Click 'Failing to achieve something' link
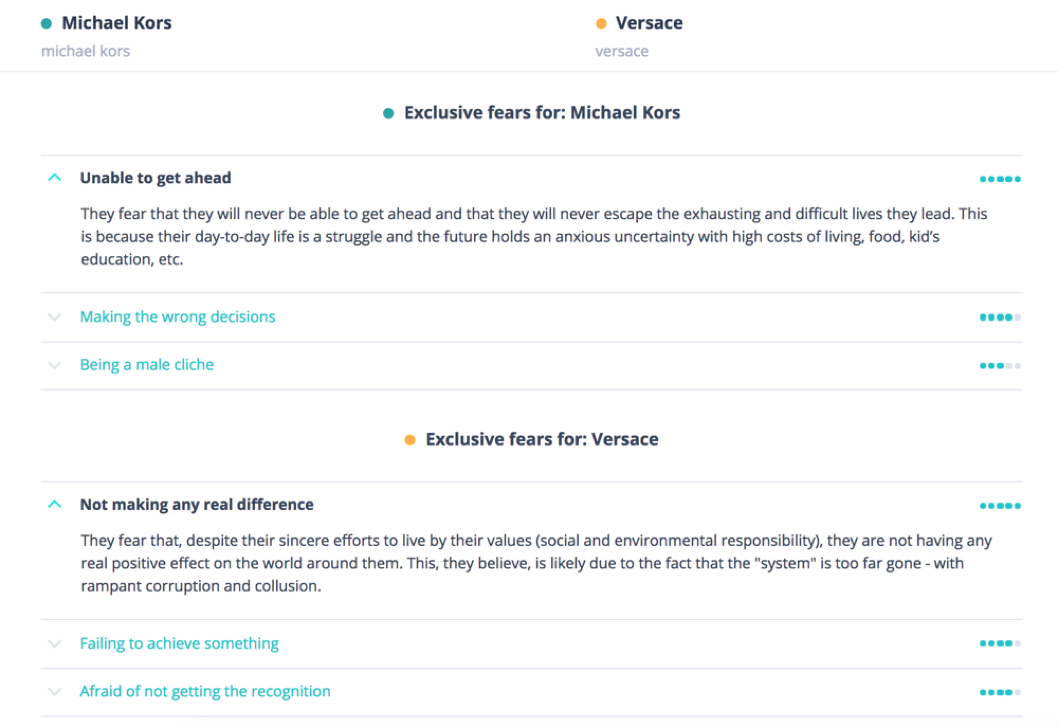 pyautogui.click(x=179, y=644)
